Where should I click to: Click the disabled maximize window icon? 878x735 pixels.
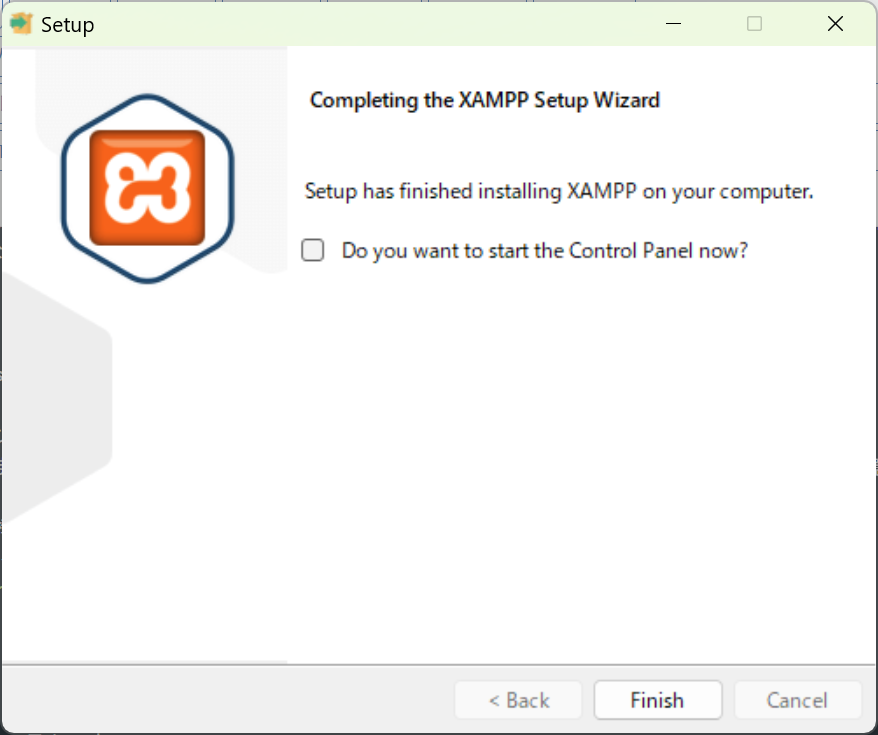(x=754, y=24)
